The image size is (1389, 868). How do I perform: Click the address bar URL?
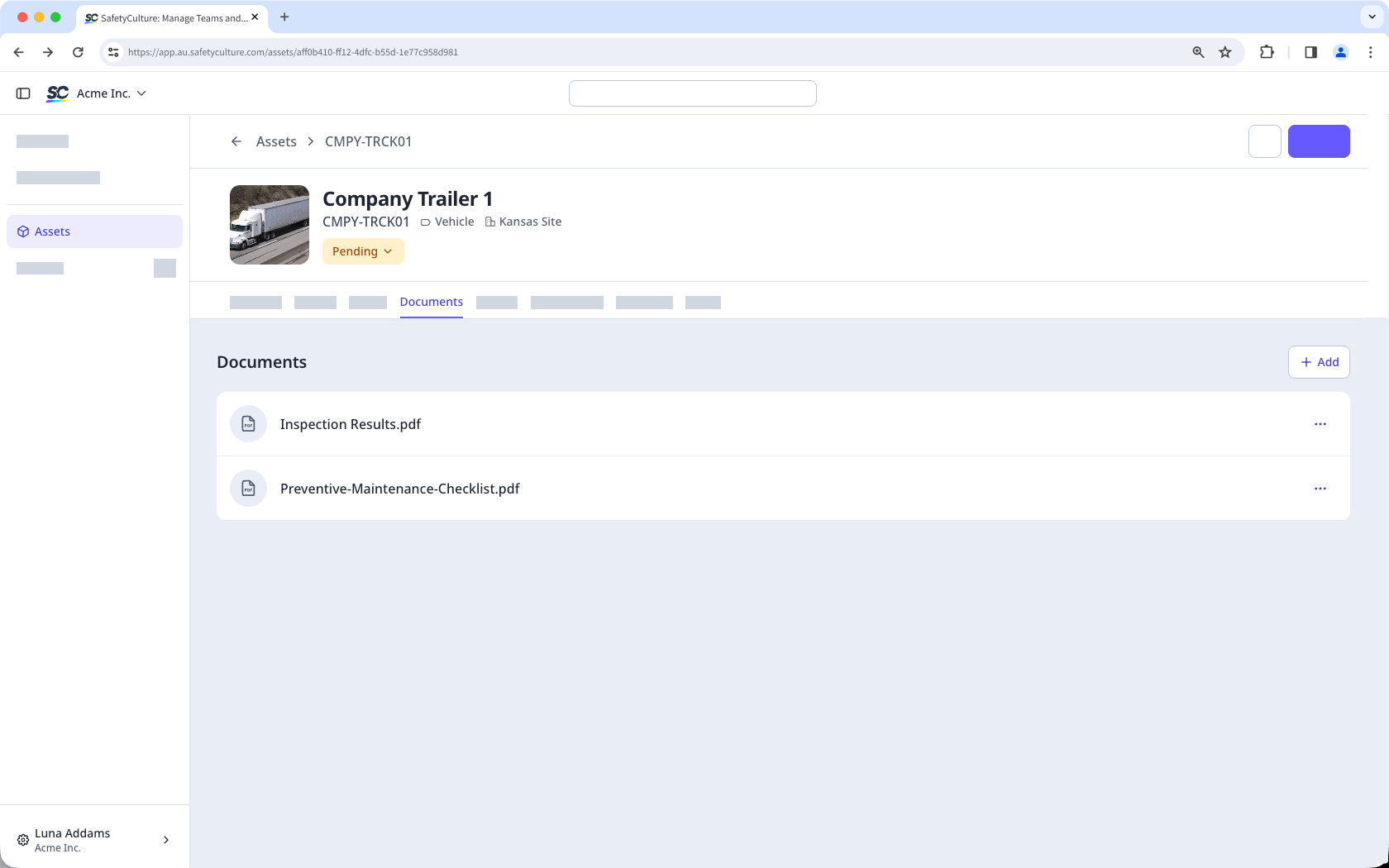click(293, 52)
